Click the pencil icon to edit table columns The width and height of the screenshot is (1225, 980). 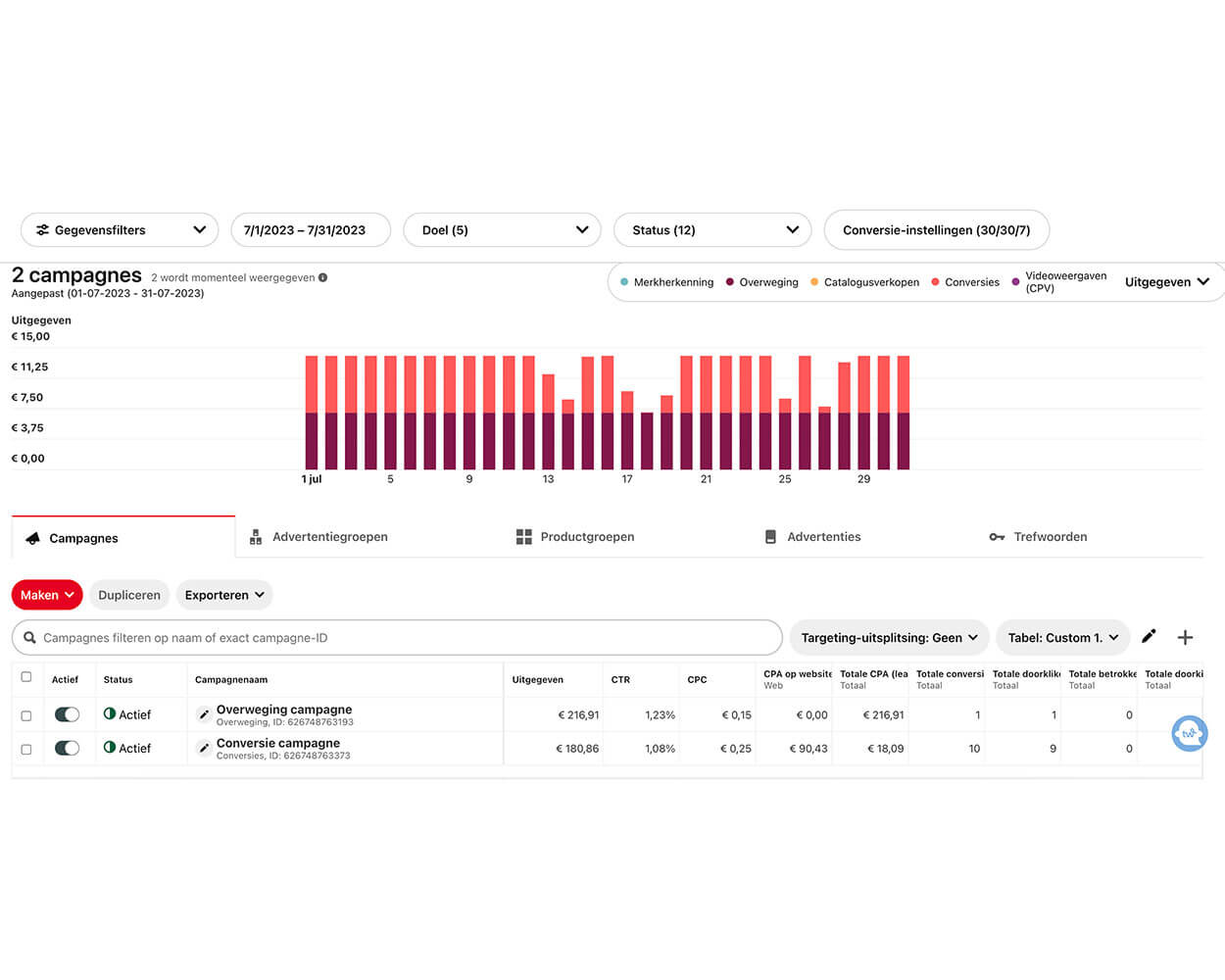coord(1149,637)
